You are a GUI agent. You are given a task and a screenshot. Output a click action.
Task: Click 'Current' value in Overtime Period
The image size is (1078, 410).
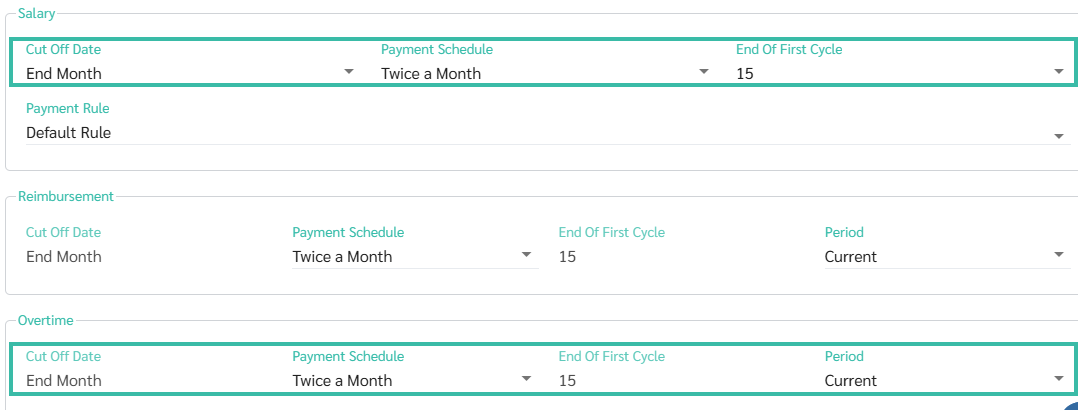(851, 381)
